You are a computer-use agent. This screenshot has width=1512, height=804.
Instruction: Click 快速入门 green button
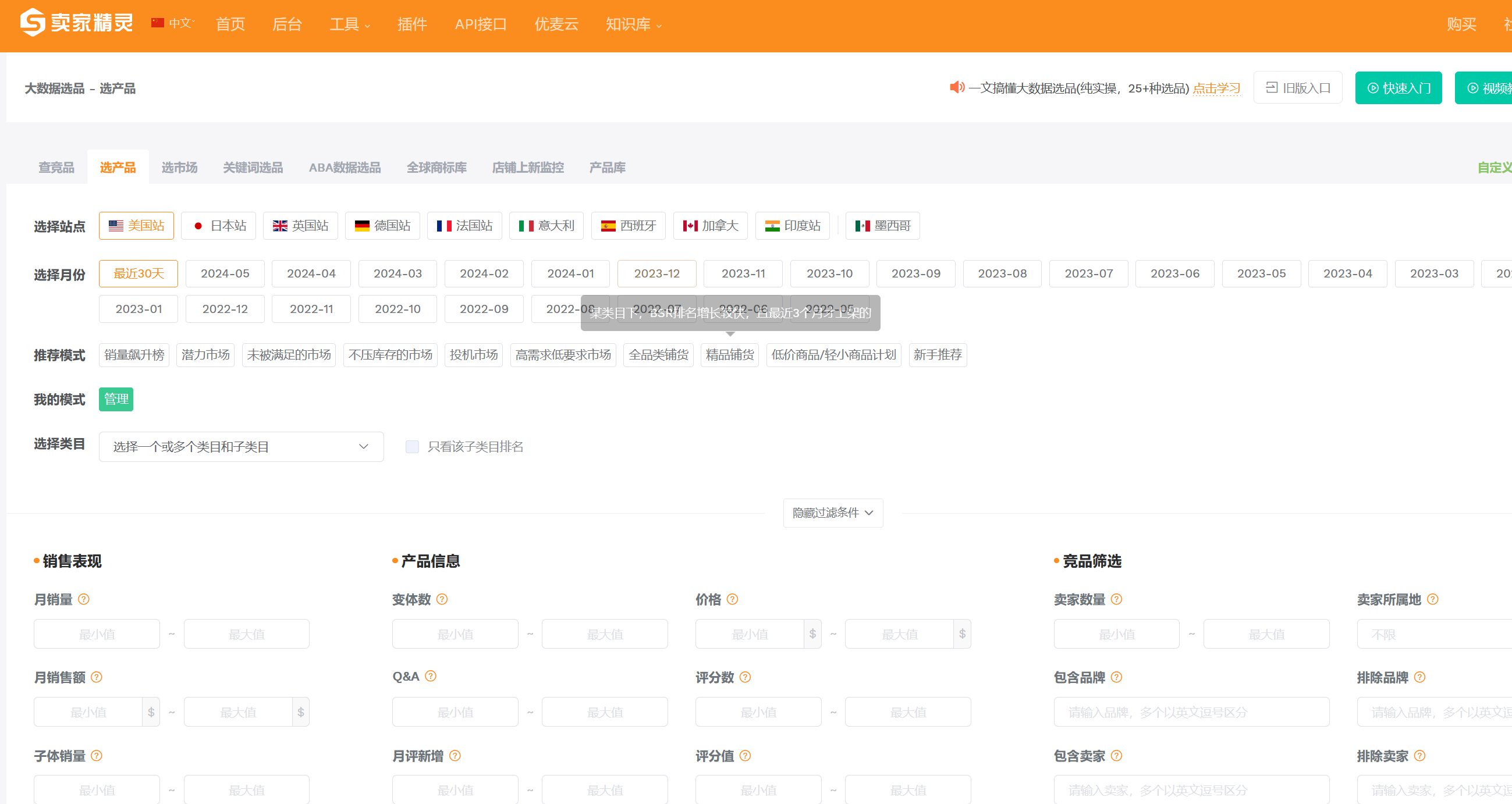1397,88
